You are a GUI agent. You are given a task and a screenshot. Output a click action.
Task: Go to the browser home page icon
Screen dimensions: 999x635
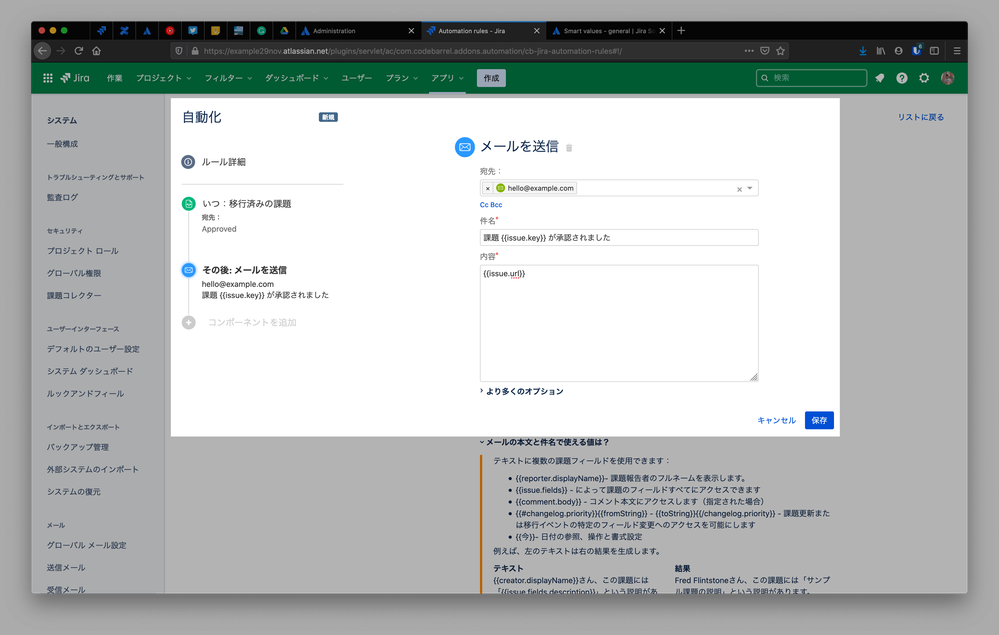tap(96, 50)
